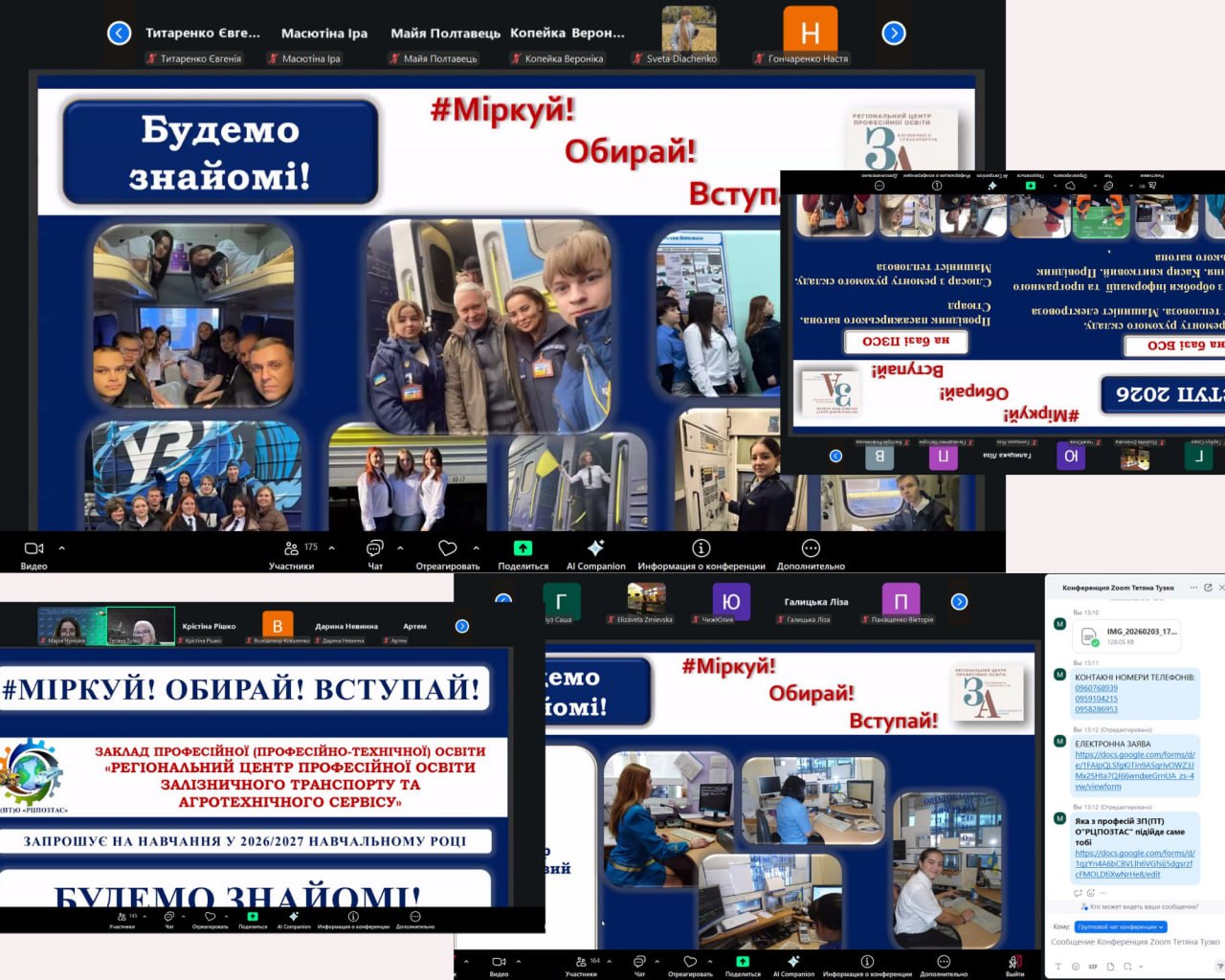Open the emoji picker in chat composer
This screenshot has height=980, width=1225.
point(1076,967)
